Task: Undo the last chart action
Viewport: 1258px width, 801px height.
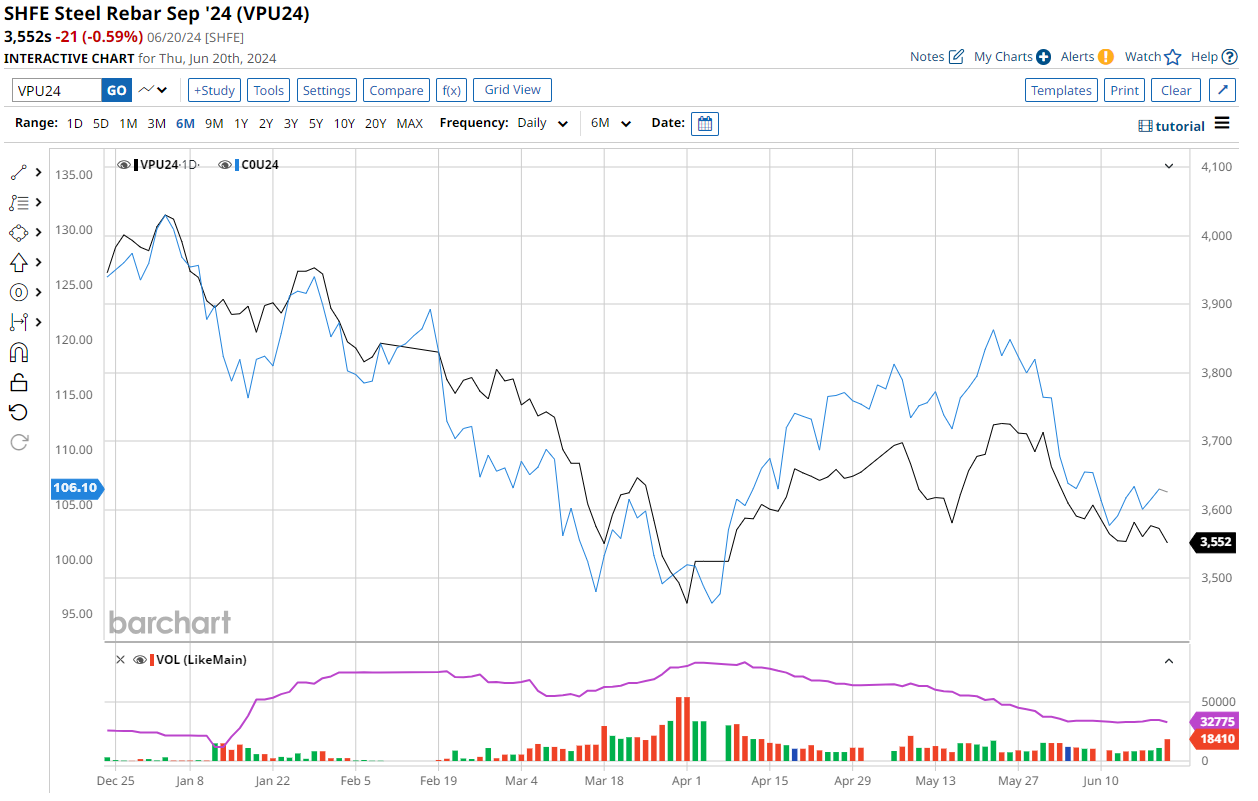Action: coord(19,412)
